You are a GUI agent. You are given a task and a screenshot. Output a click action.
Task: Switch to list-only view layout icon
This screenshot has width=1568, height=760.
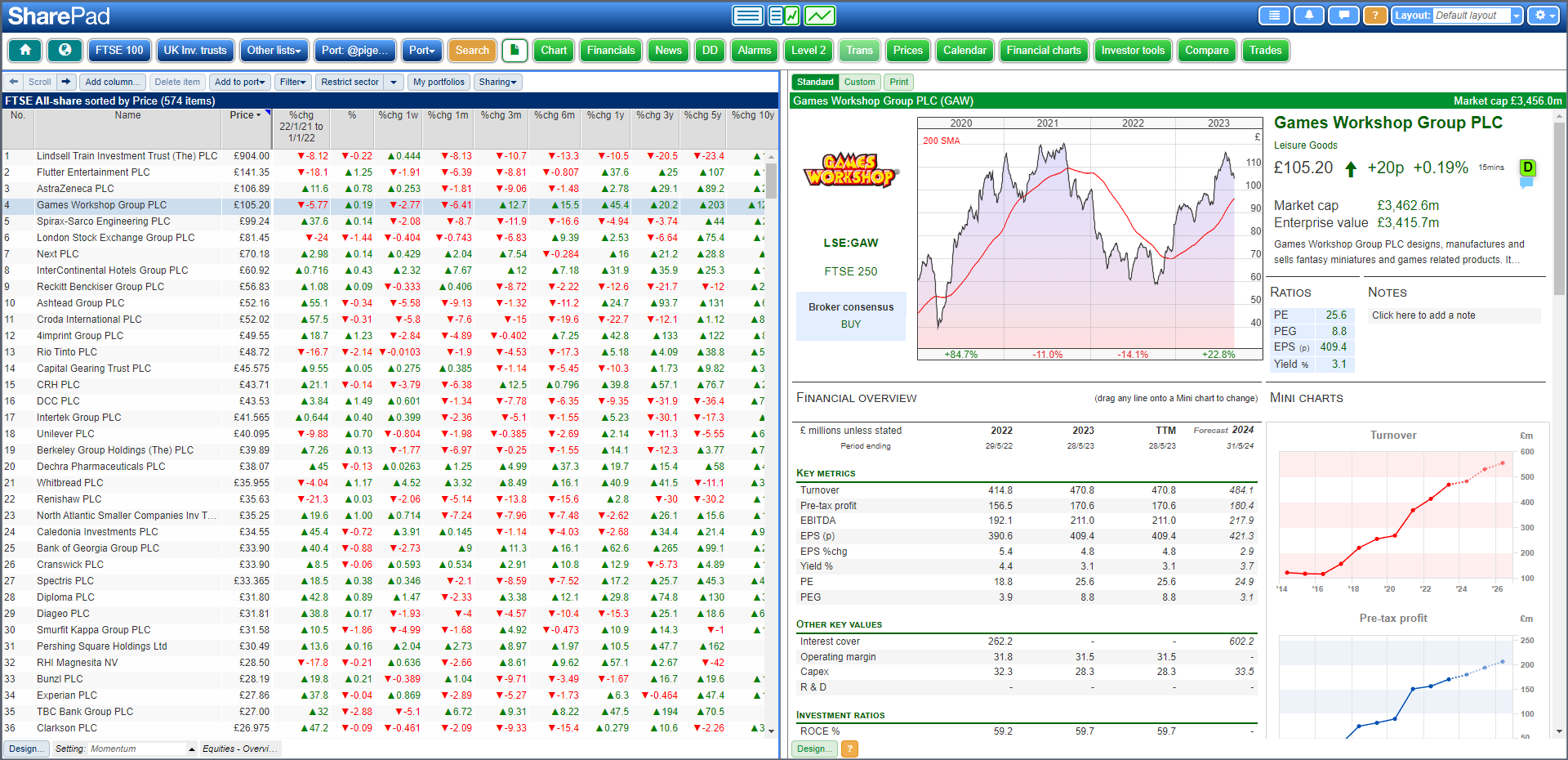point(747,16)
